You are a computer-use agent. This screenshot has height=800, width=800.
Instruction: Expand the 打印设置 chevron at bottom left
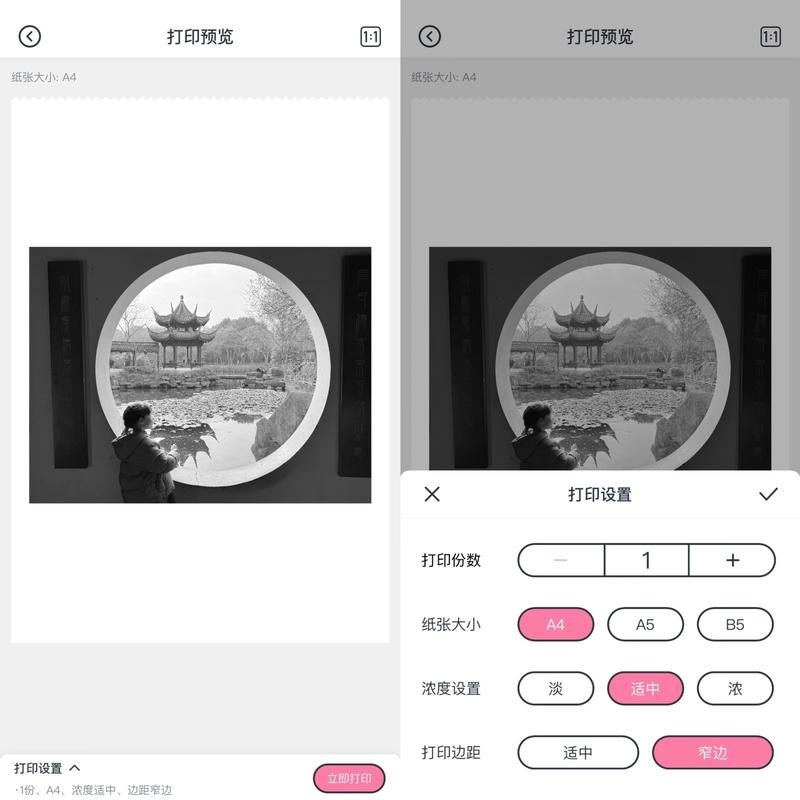[x=74, y=768]
